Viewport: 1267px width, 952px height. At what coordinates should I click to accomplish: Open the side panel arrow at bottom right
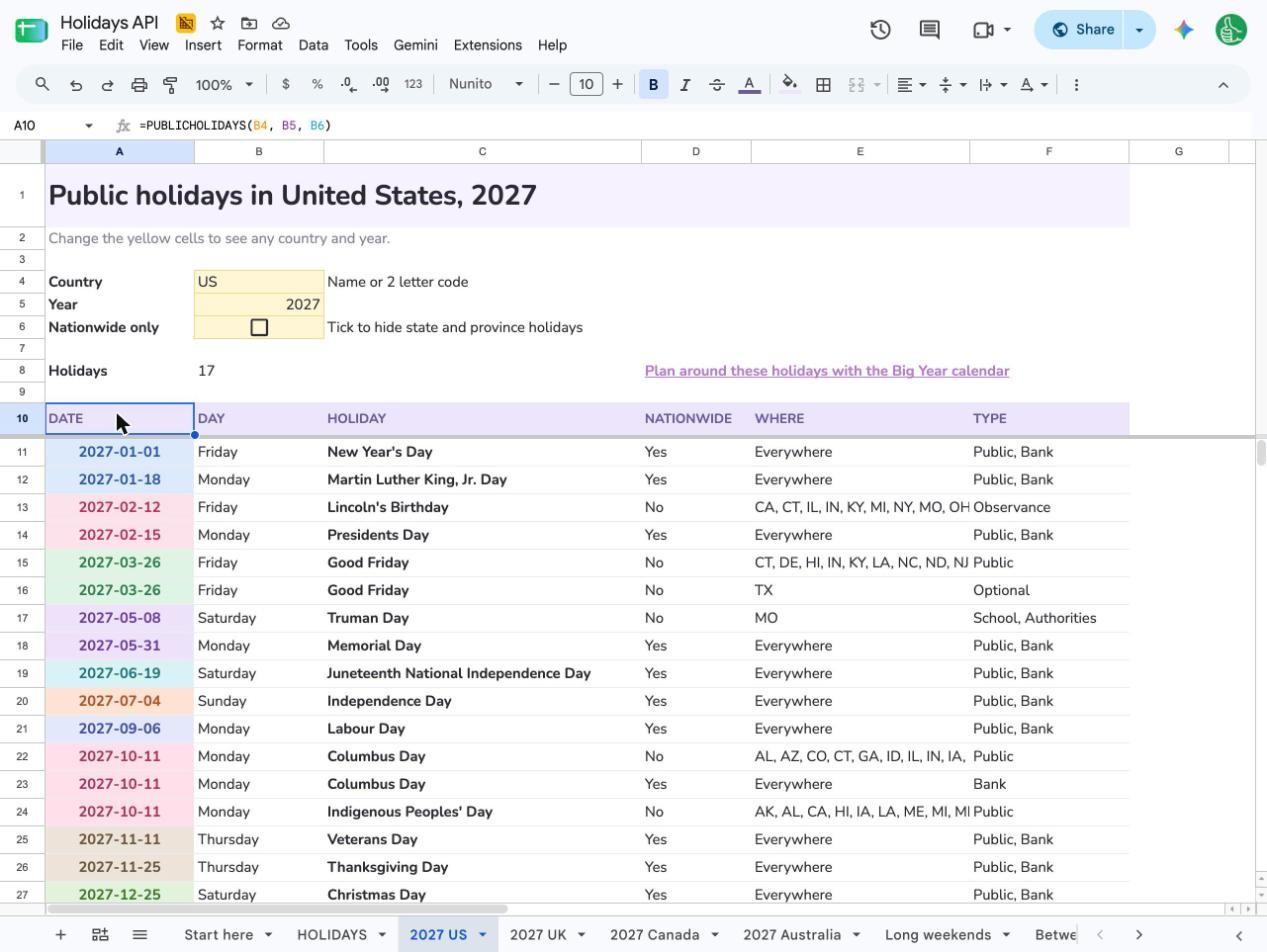[1239, 935]
